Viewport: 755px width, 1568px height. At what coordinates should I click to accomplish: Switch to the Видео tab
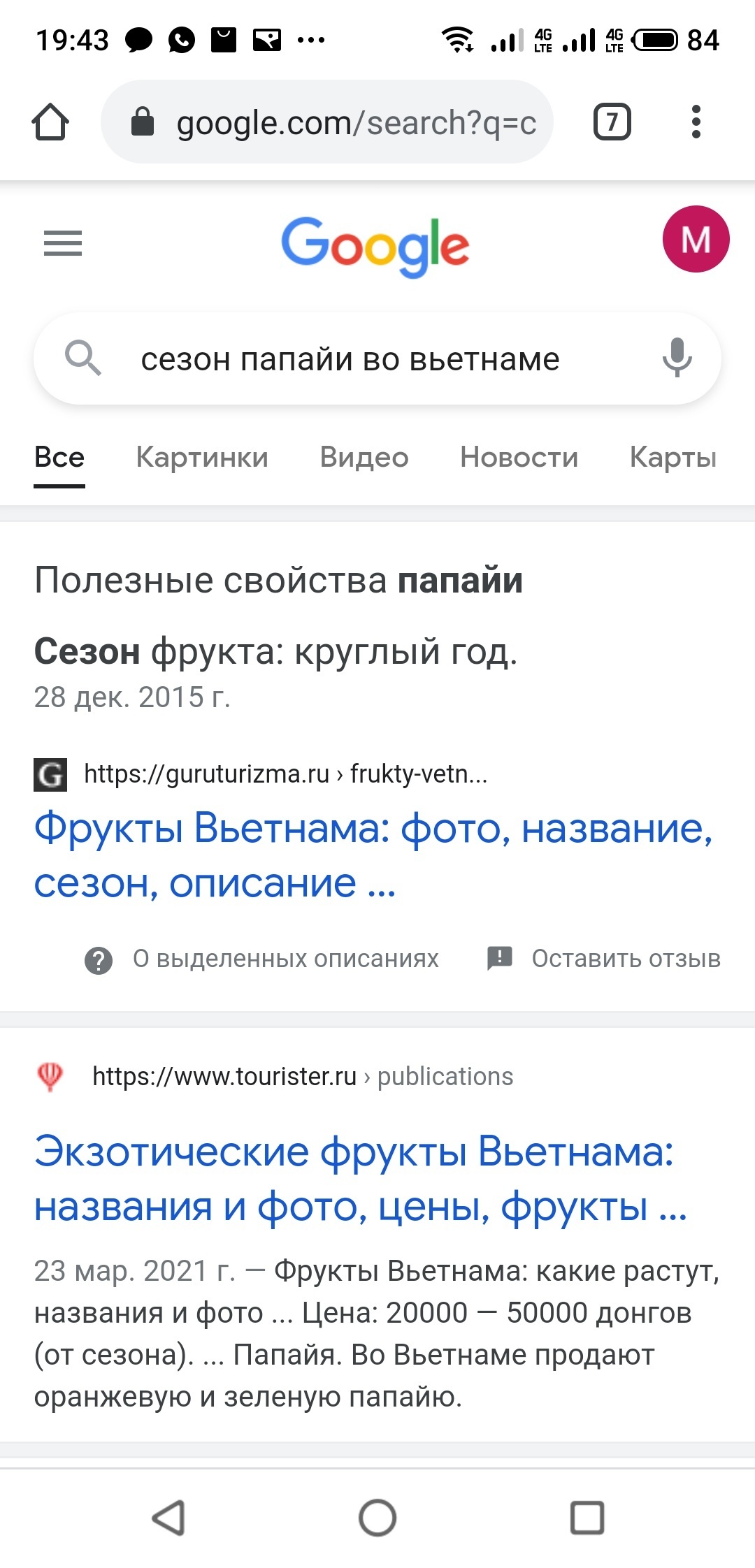(364, 458)
